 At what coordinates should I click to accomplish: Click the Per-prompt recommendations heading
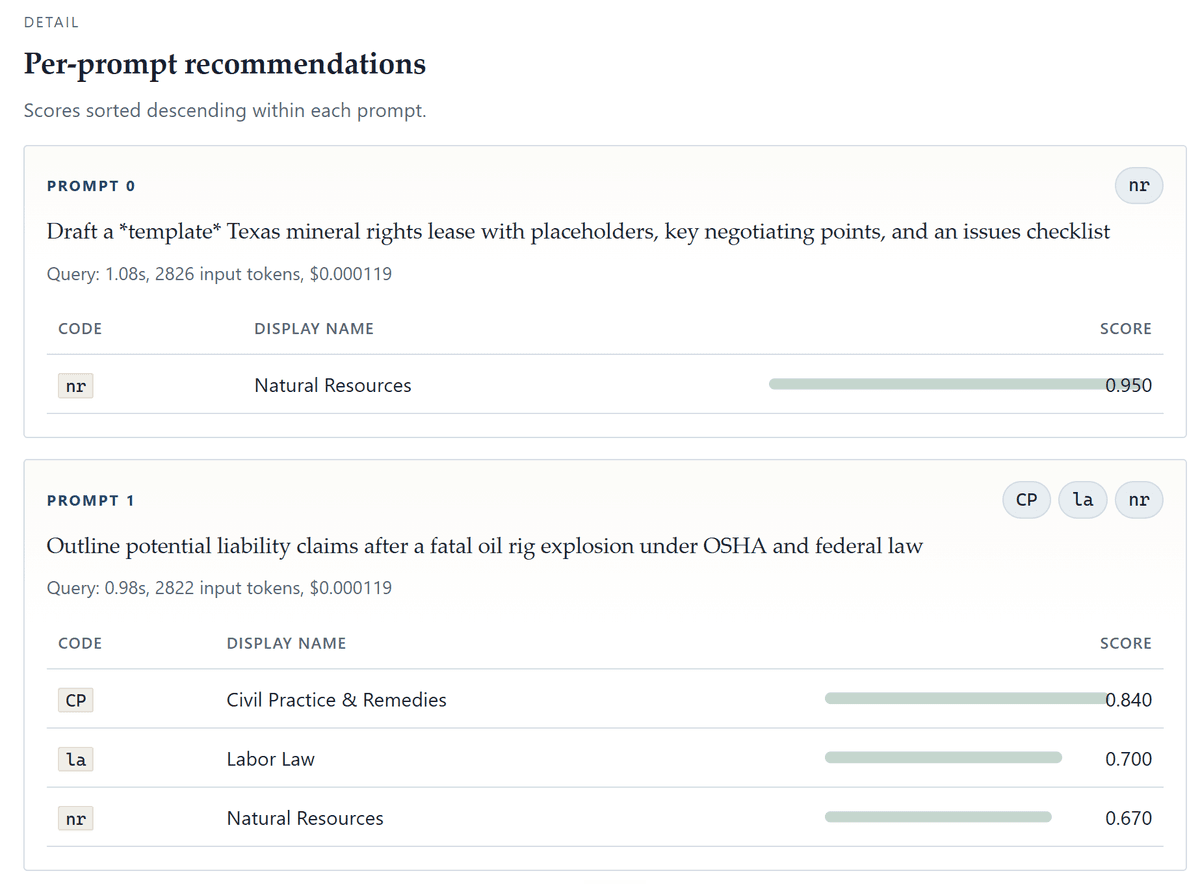(225, 64)
